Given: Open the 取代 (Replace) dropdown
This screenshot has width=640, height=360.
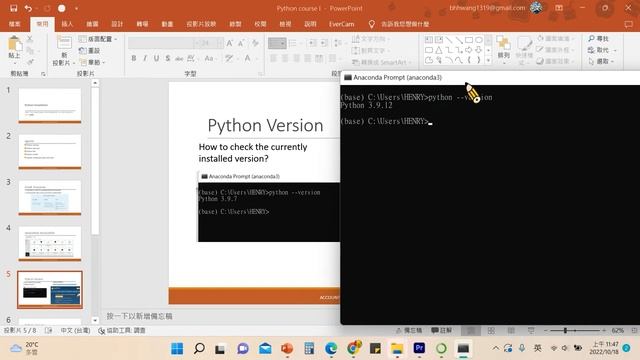Looking at the screenshot, I should (602, 50).
